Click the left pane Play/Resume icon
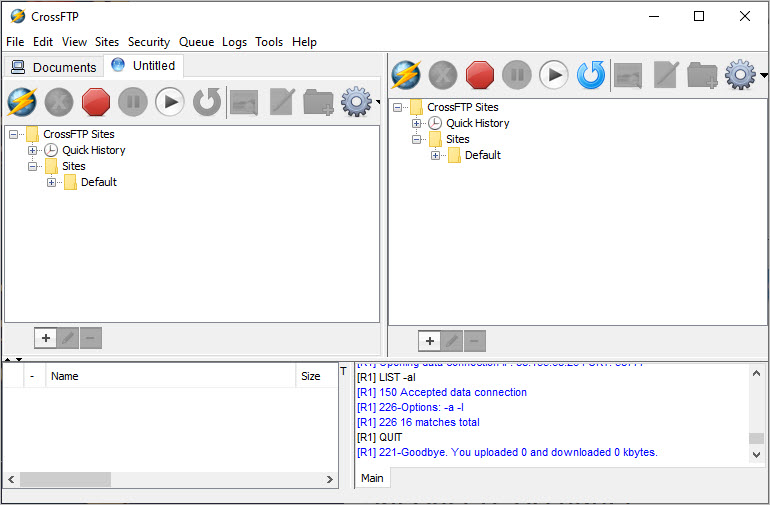770x505 pixels. click(x=170, y=102)
